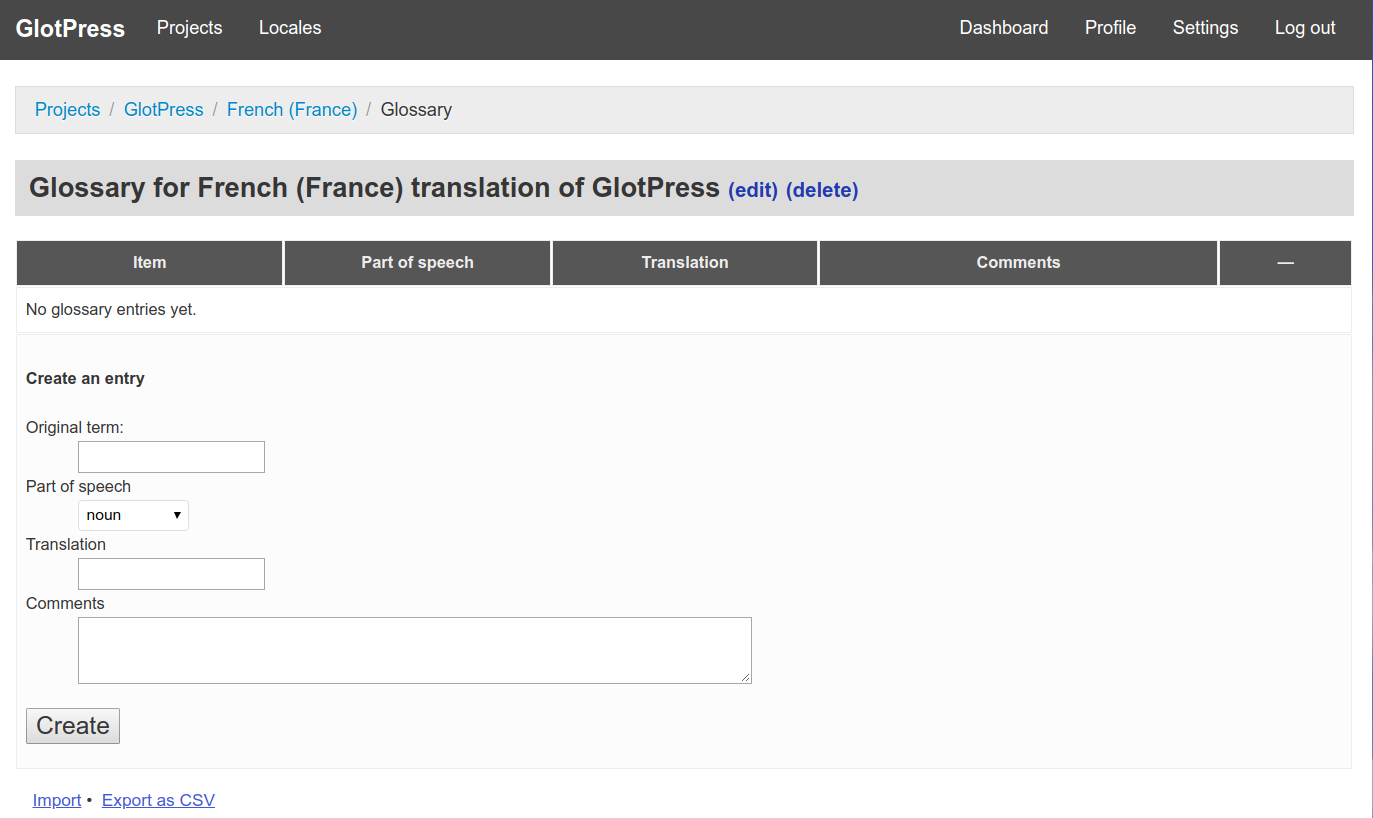1373x818 pixels.
Task: Click Export as CSV link
Action: tap(158, 800)
